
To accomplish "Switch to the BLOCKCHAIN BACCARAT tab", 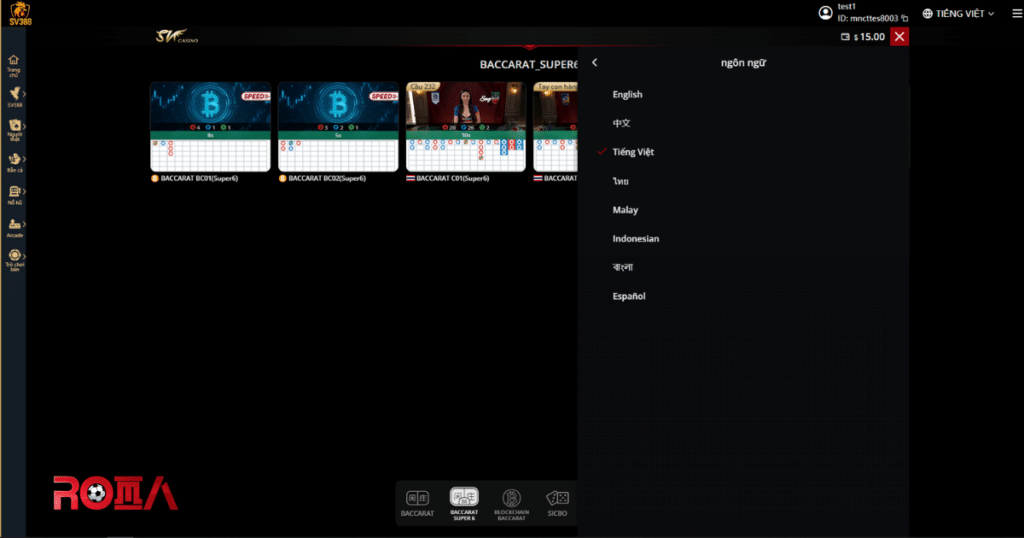I will click(511, 504).
